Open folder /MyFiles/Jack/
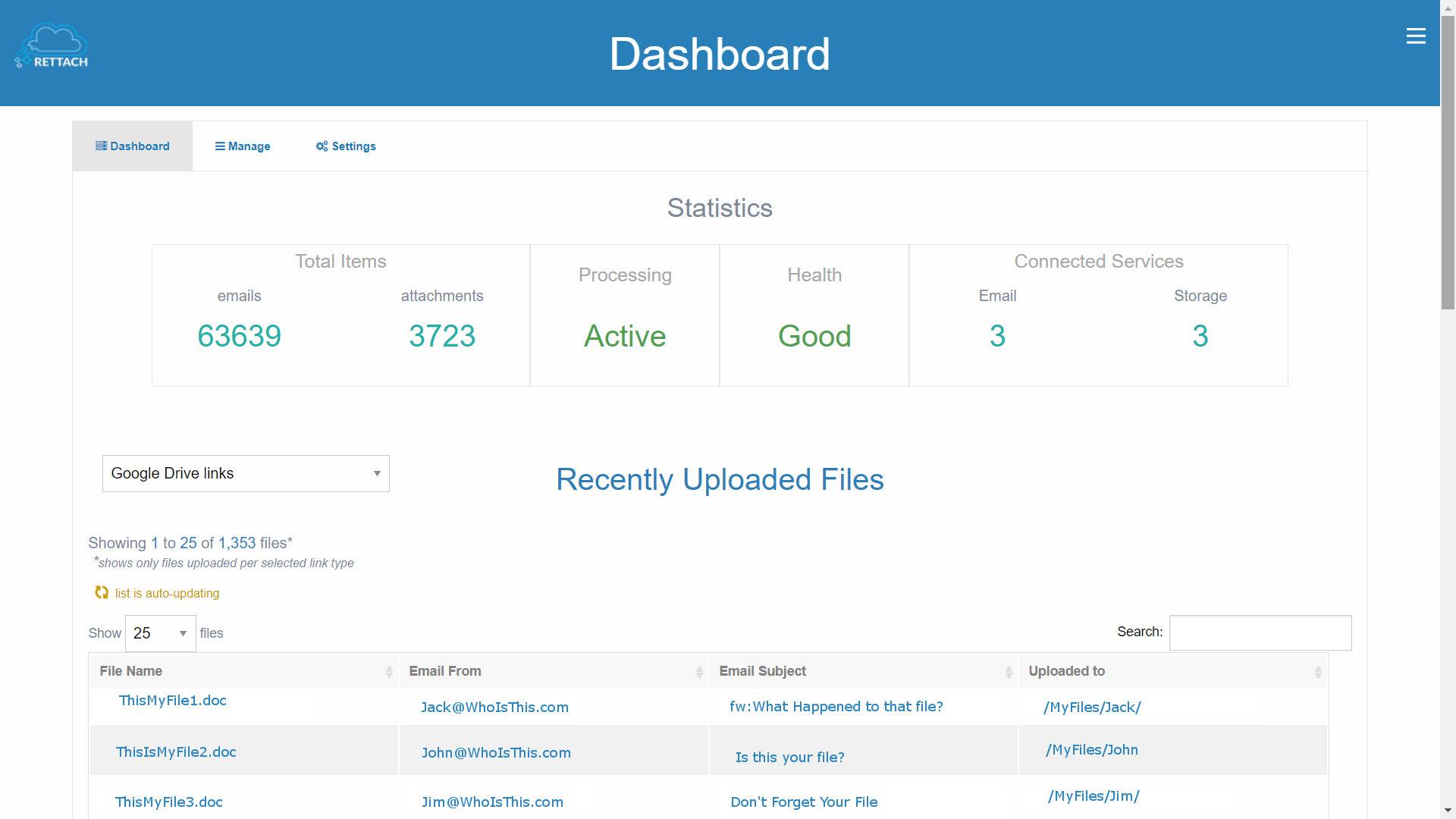Image resolution: width=1456 pixels, height=819 pixels. tap(1092, 707)
